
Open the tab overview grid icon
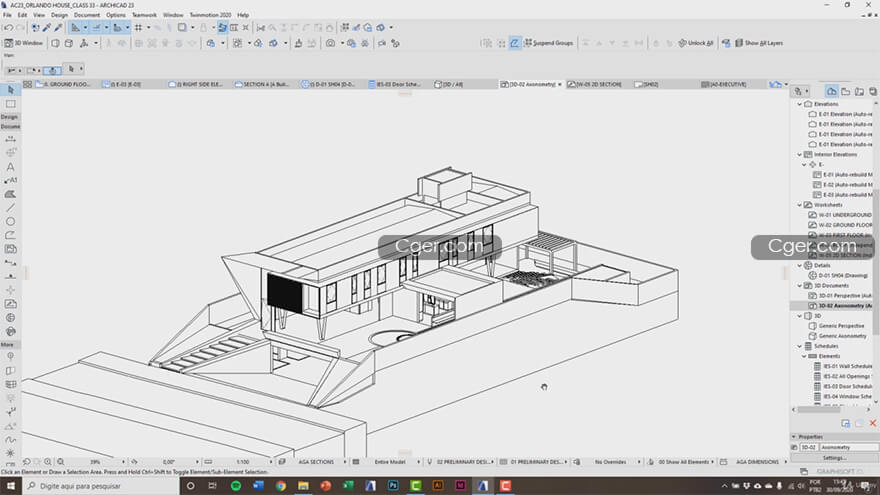pyautogui.click(x=27, y=84)
